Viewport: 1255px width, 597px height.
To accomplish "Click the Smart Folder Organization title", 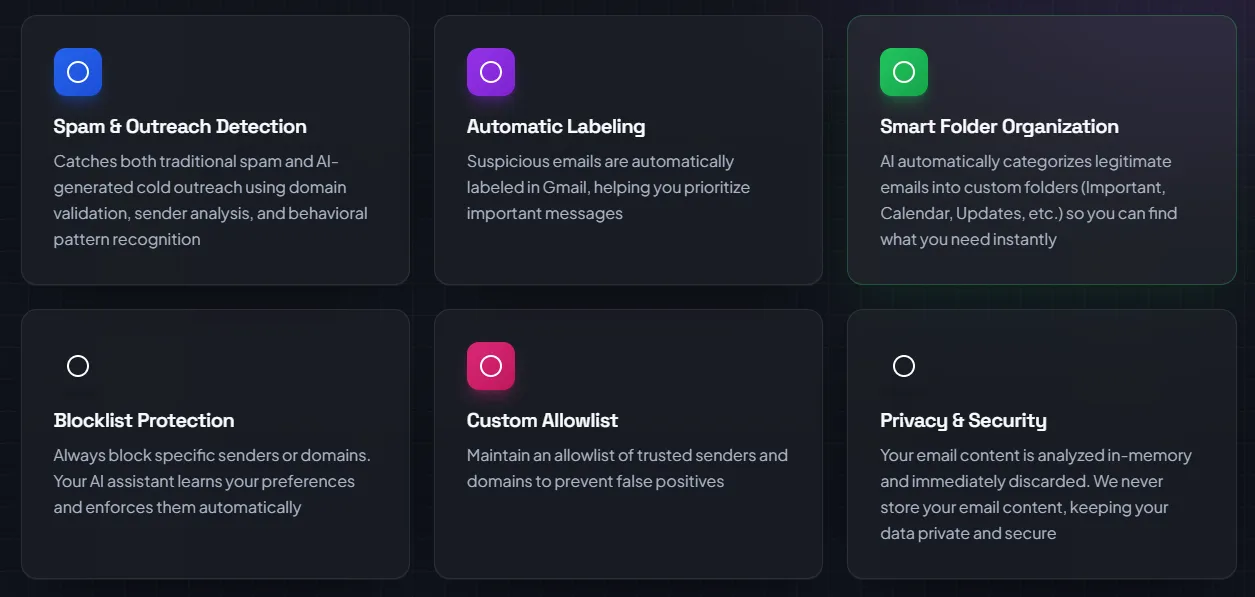I will (x=999, y=127).
